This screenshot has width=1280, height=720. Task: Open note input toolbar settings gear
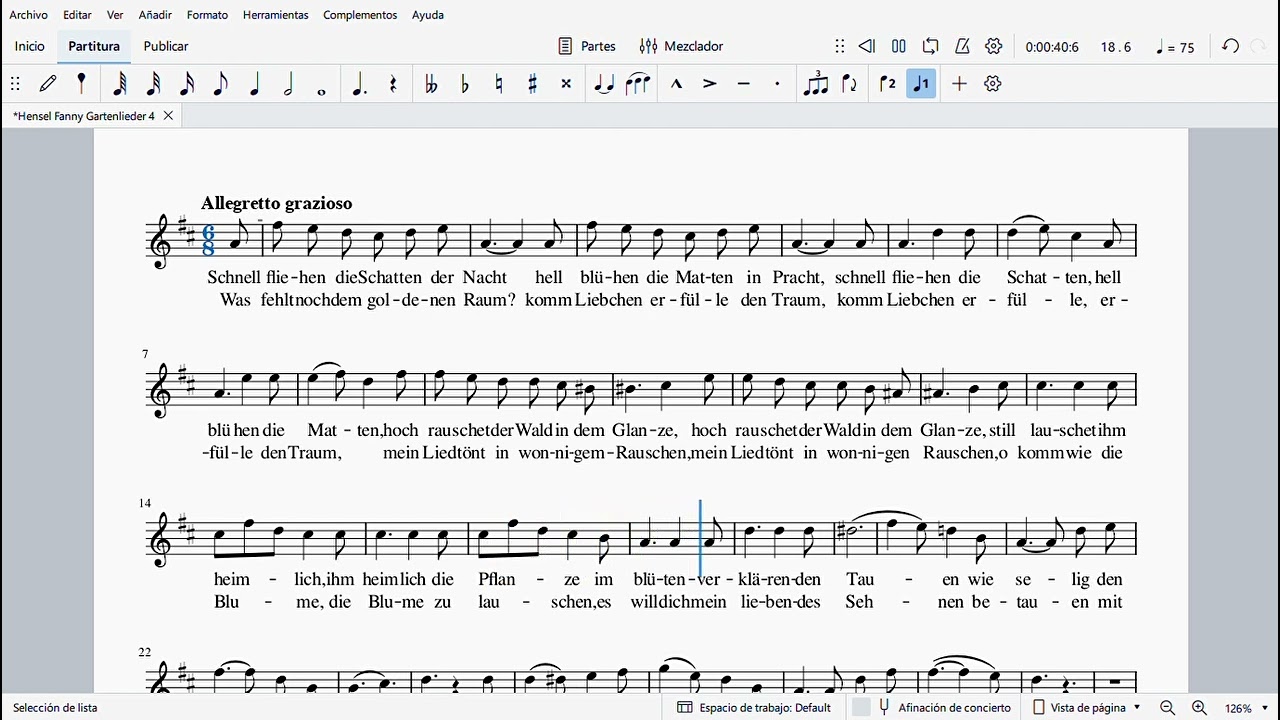992,84
